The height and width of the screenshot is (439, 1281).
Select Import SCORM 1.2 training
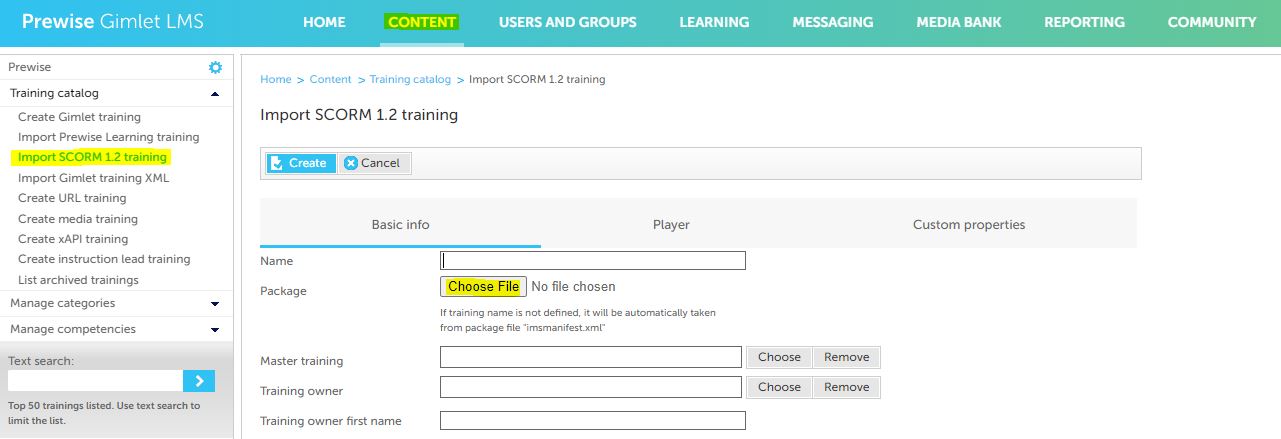click(x=92, y=157)
